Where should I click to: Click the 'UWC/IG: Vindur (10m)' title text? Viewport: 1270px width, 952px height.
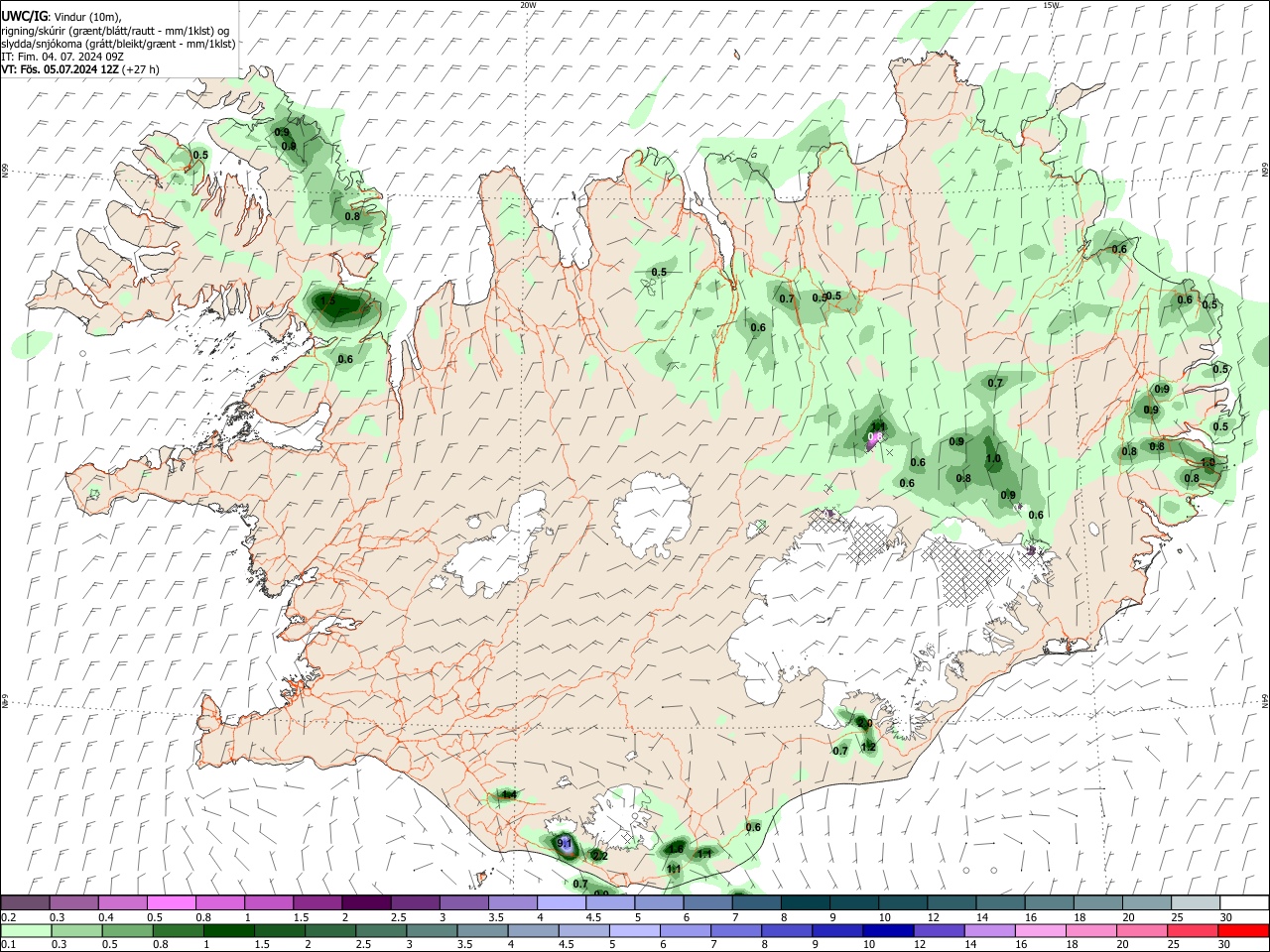click(x=62, y=17)
